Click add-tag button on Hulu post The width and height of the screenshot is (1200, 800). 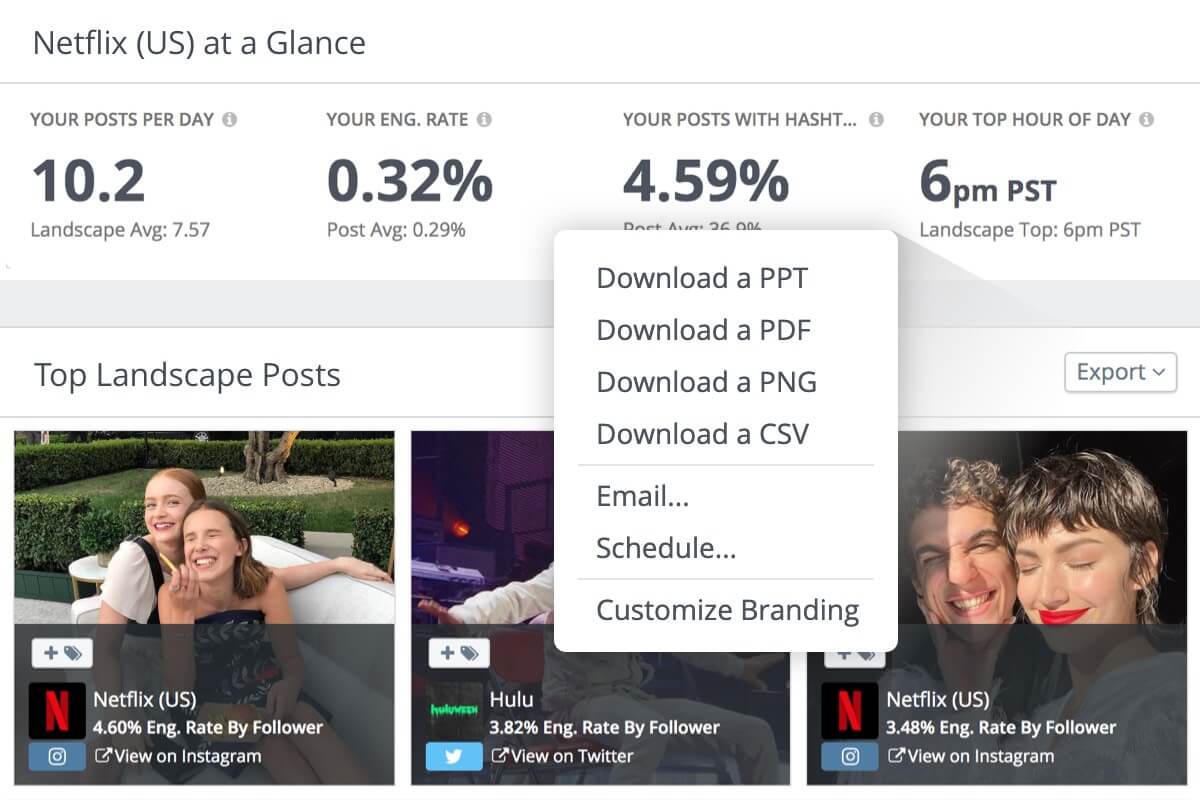[x=459, y=654]
